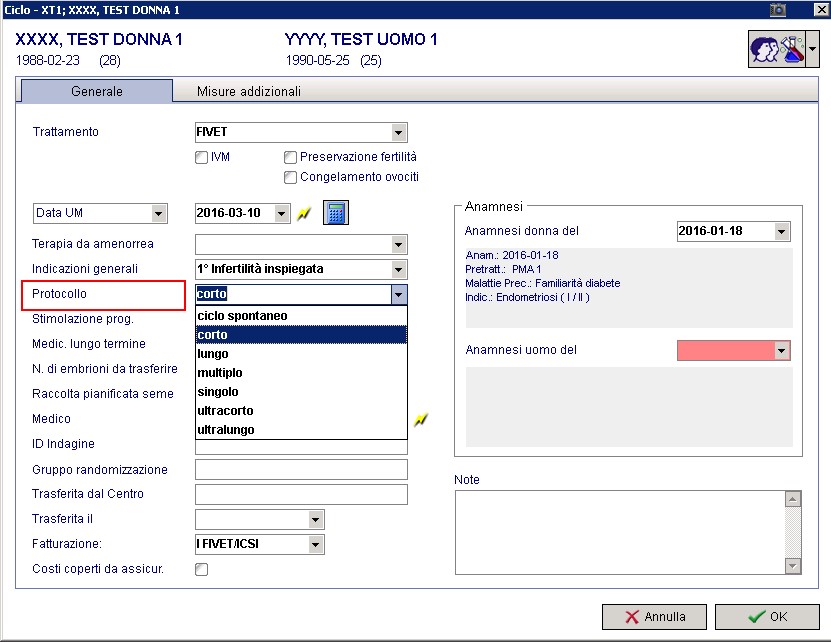Click the yellow lightning icon next to 2016-03-10
831x642 pixels.
(x=304, y=214)
